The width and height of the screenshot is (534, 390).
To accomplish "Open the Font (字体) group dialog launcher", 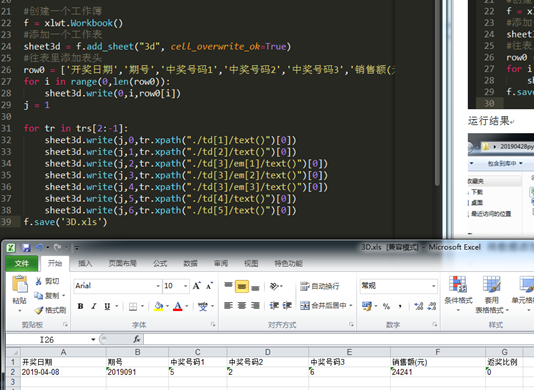I will [x=213, y=325].
